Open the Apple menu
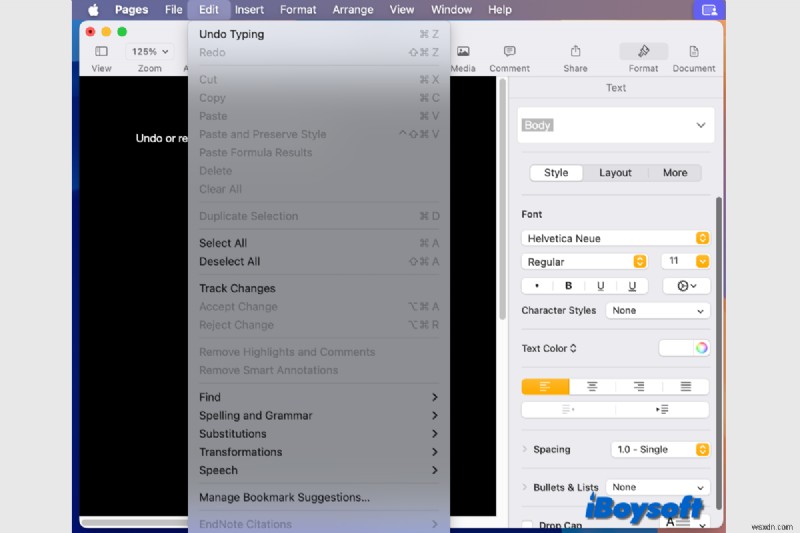 (x=93, y=10)
